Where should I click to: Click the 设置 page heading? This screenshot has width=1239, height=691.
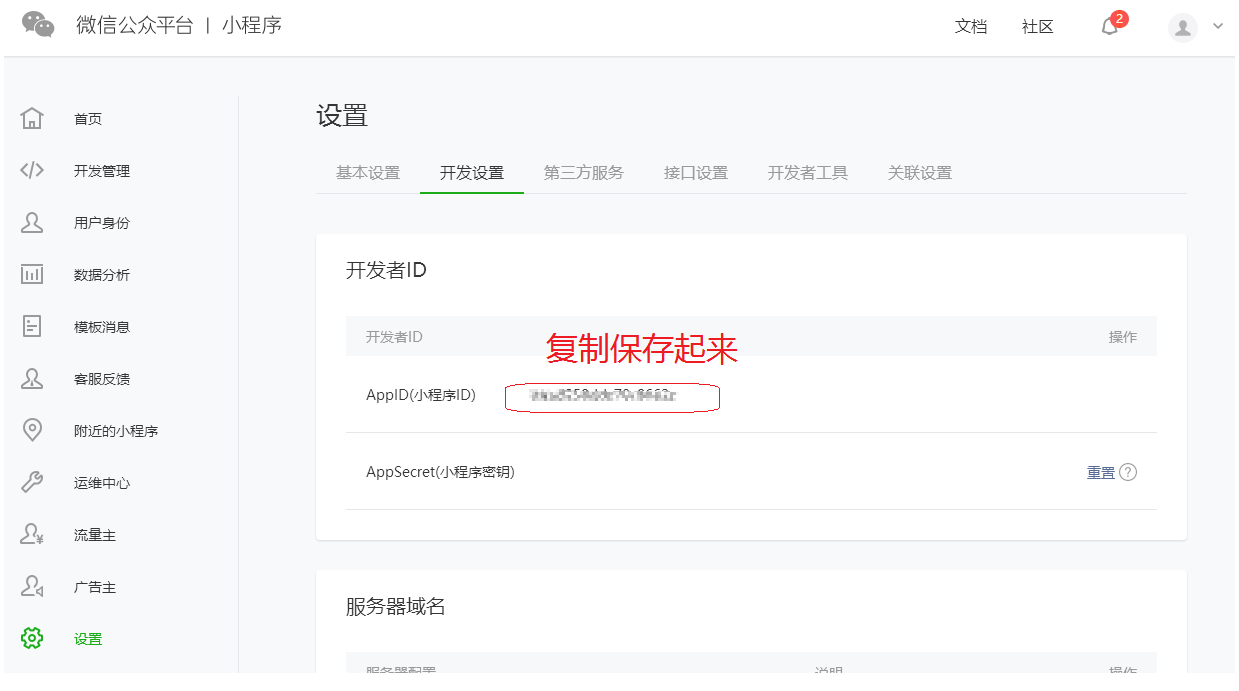342,115
